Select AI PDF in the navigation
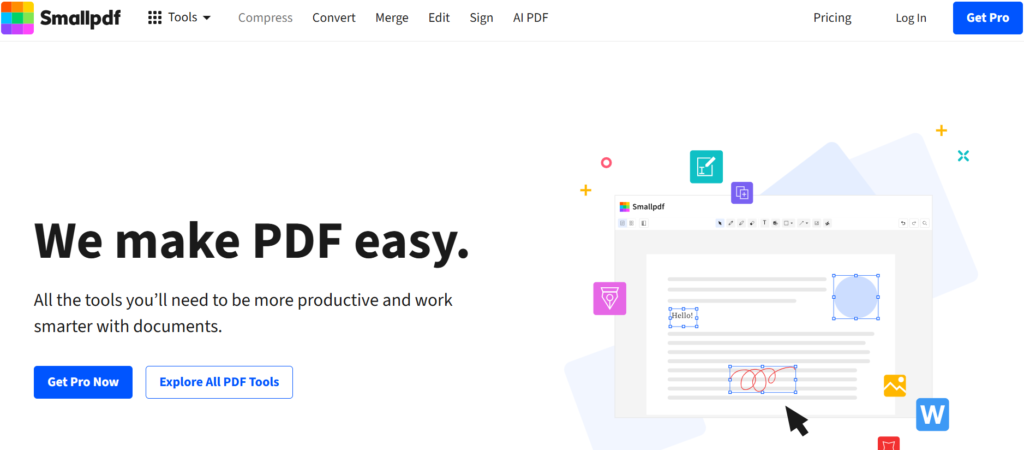 [x=530, y=18]
